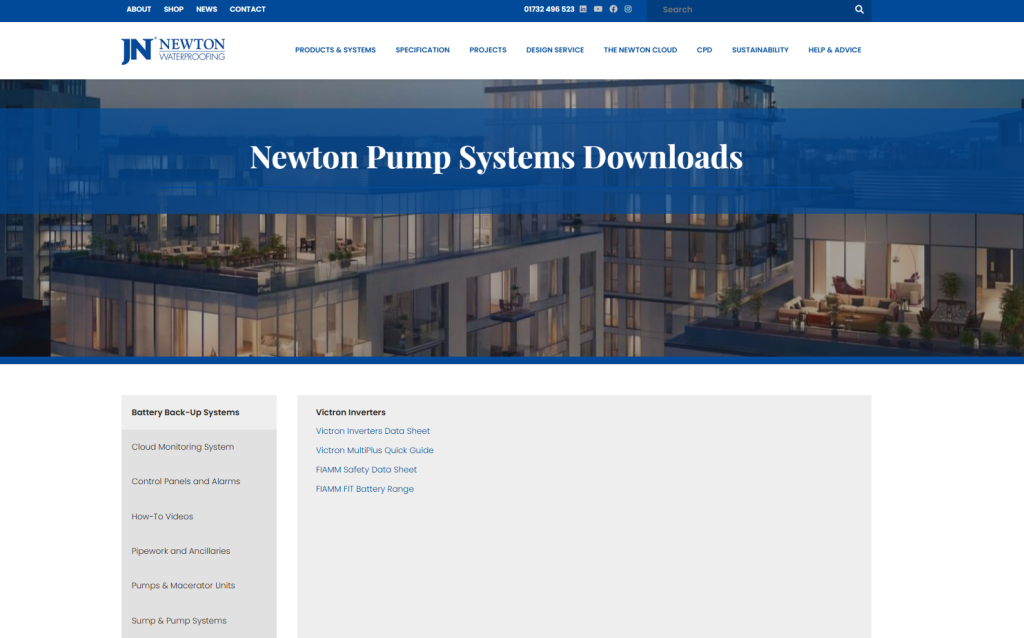Open the Facebook icon in the top bar
The height and width of the screenshot is (638, 1024).
[613, 9]
